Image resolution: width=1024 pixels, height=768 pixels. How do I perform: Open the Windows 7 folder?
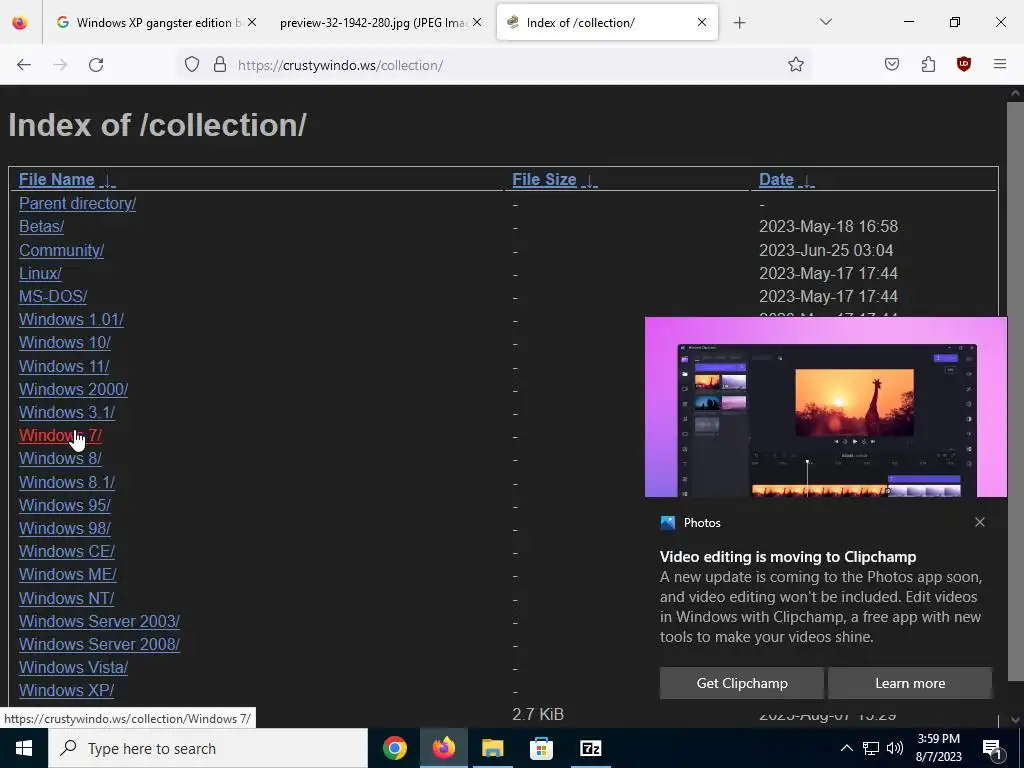(x=60, y=436)
